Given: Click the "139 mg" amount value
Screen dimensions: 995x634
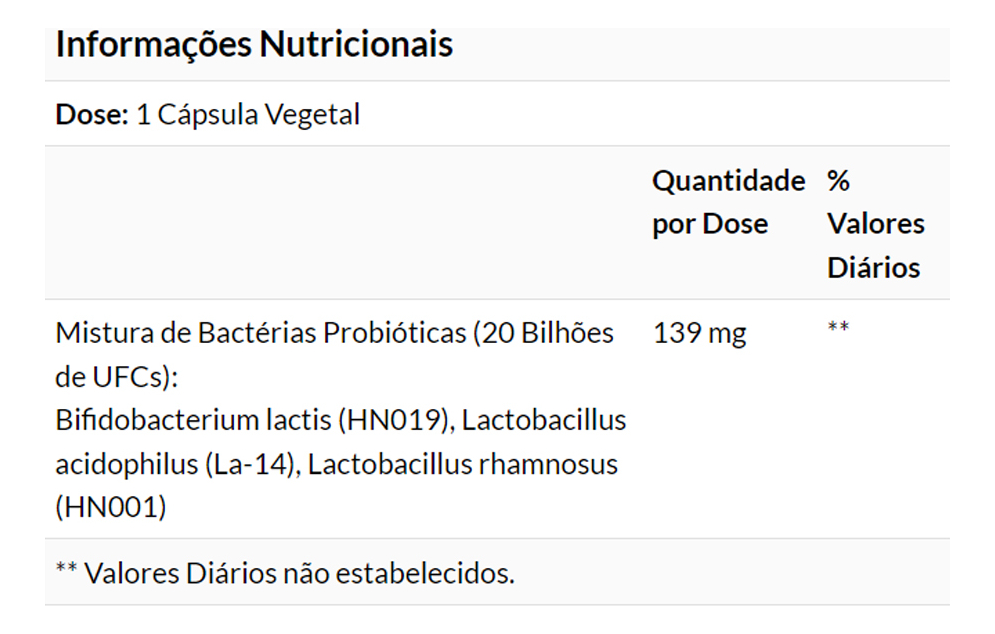Looking at the screenshot, I should 699,333.
